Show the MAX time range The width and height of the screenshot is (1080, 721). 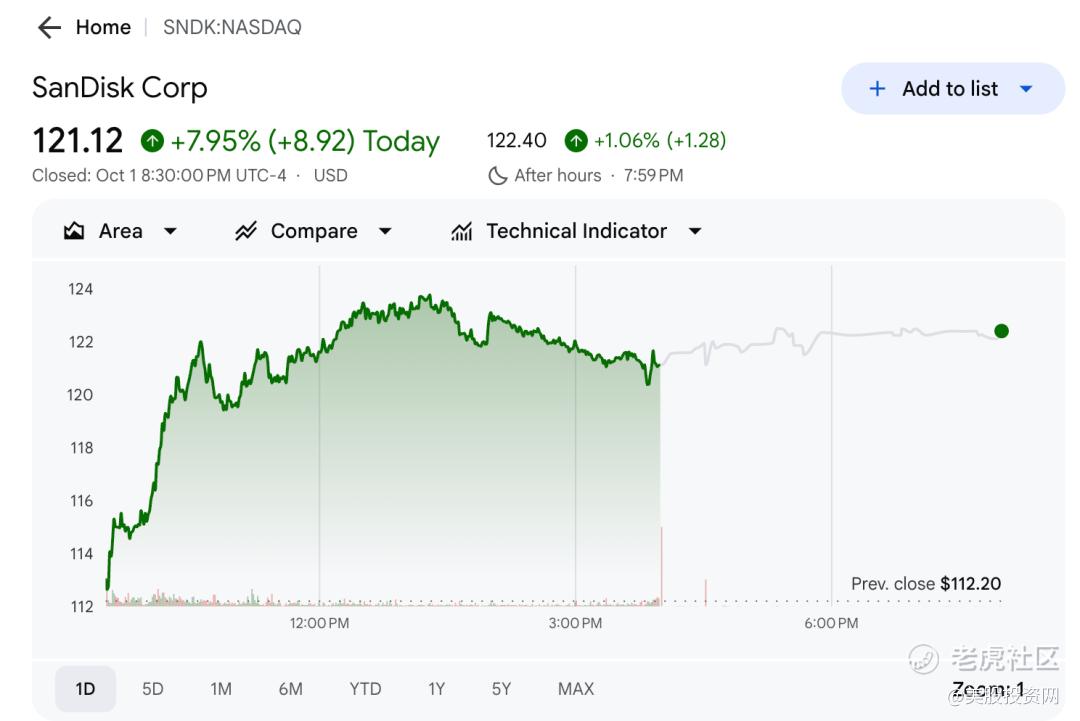pos(576,689)
